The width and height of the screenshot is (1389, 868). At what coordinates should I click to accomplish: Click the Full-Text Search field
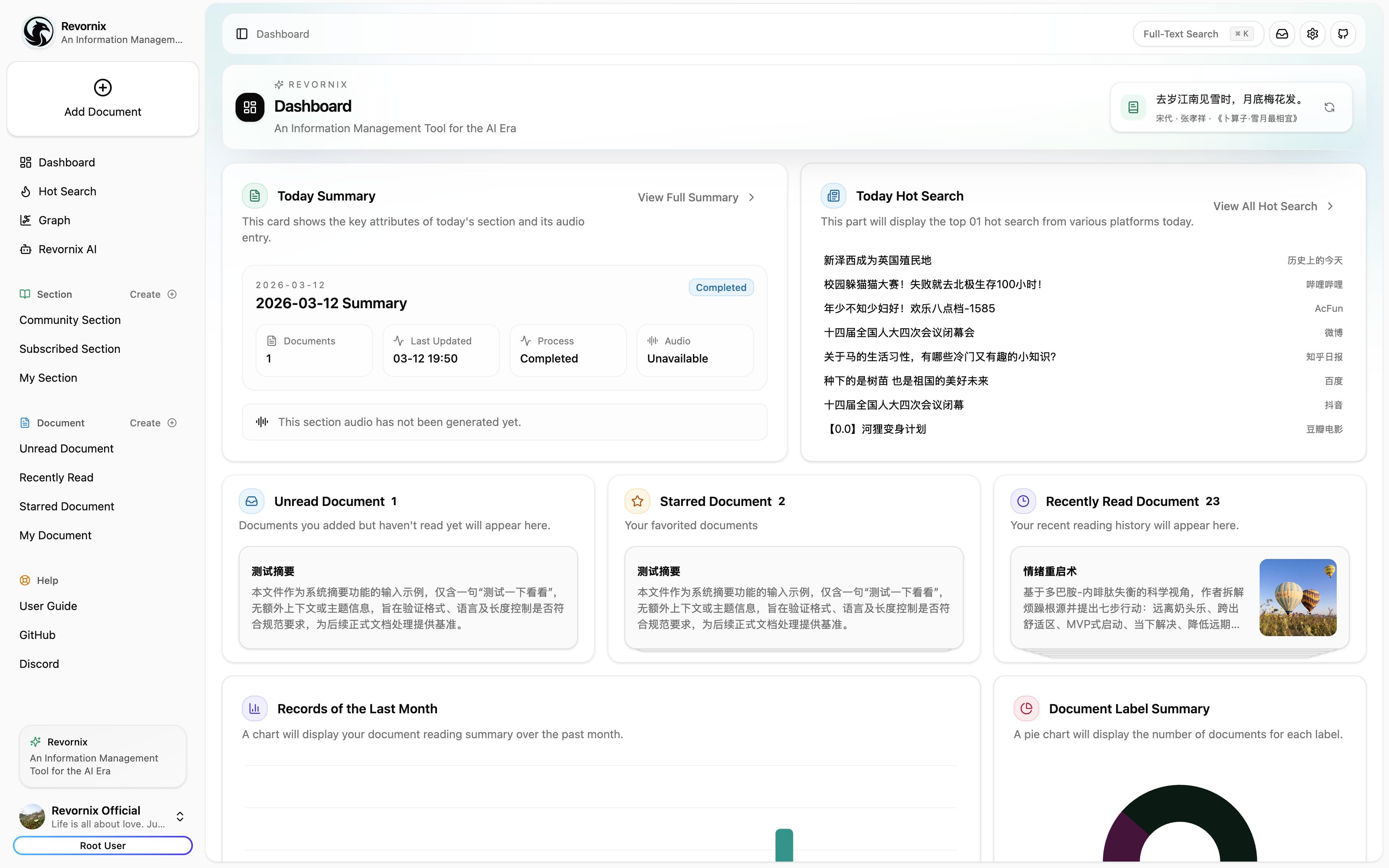(1180, 34)
